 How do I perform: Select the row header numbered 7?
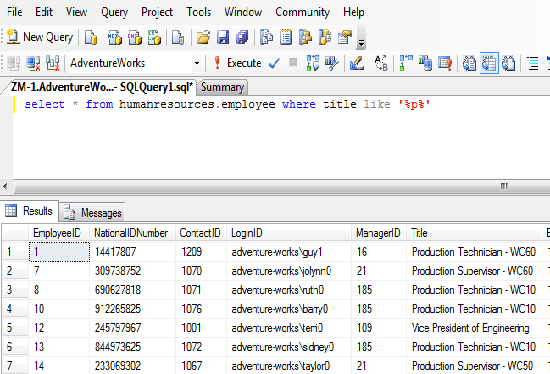tap(15, 366)
